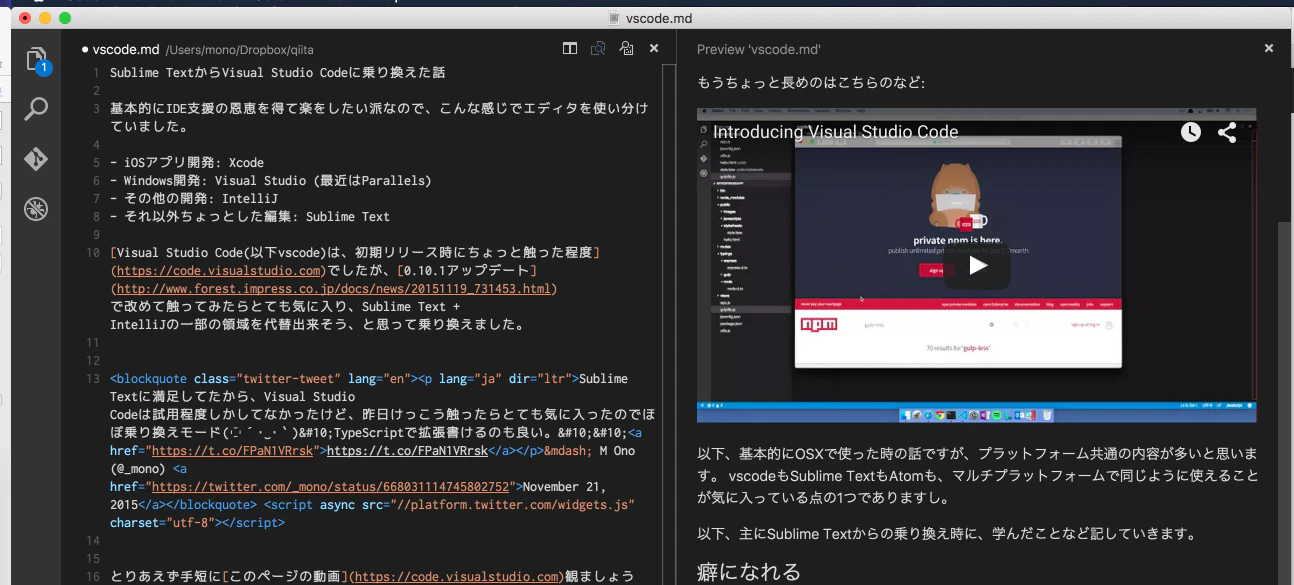Click the vscode.md file name in editor header

point(126,49)
